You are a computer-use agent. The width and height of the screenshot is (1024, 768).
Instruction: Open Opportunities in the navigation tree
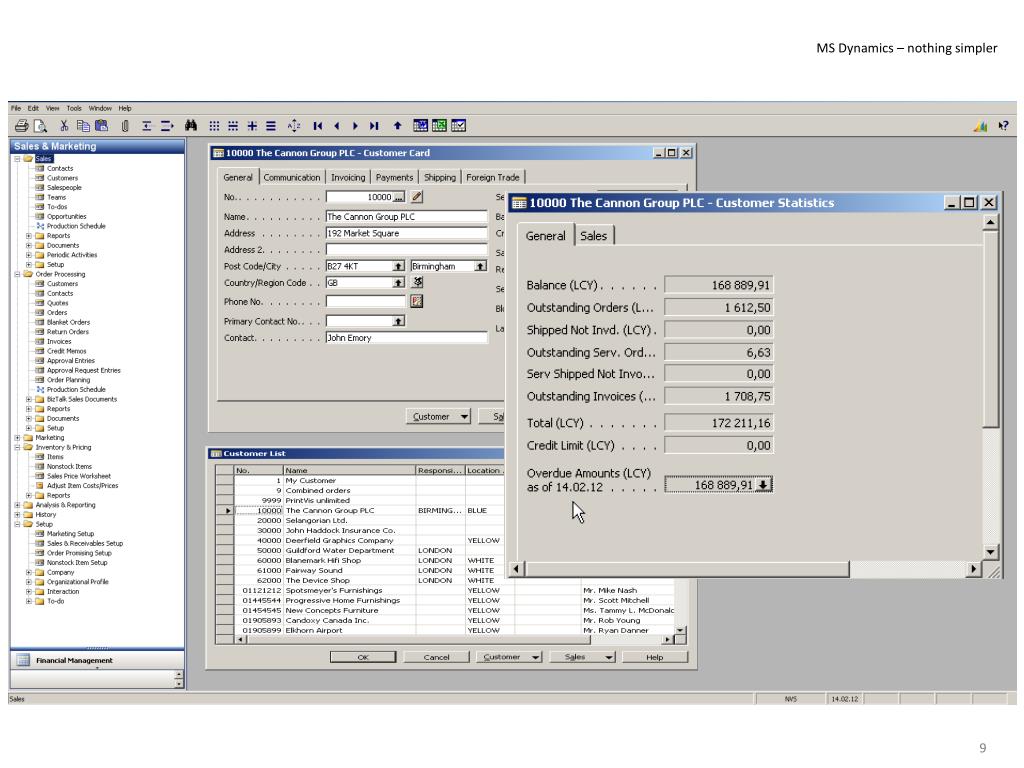point(66,216)
